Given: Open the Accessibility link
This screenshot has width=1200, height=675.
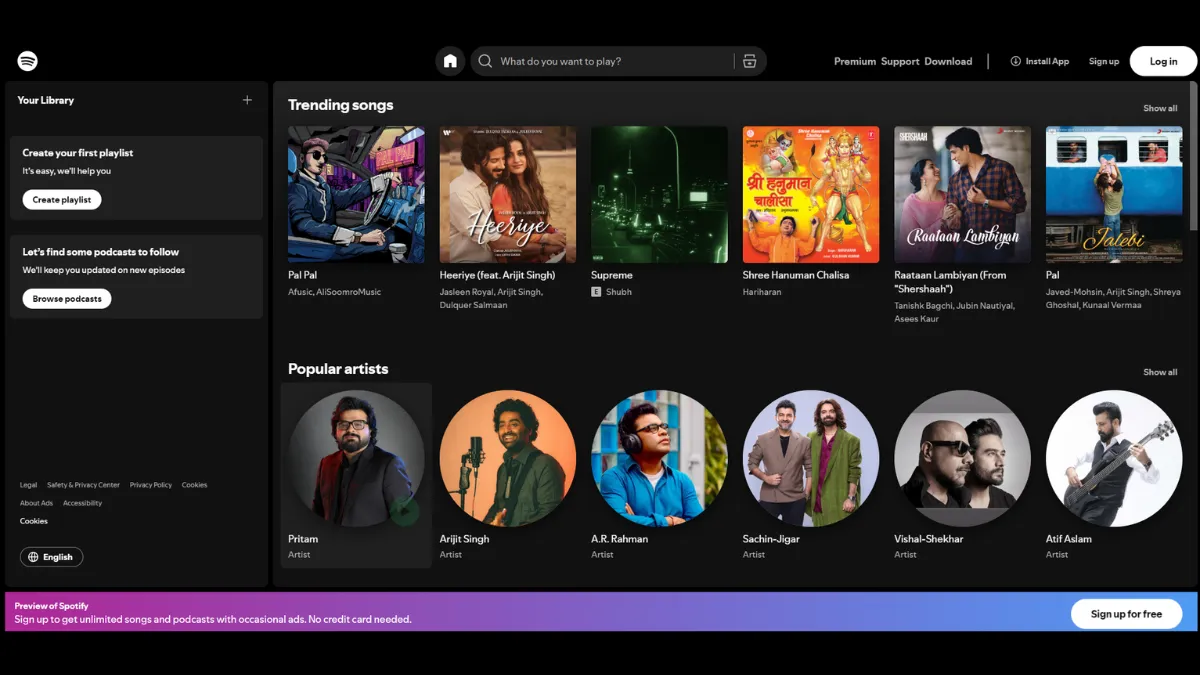Looking at the screenshot, I should coord(82,503).
